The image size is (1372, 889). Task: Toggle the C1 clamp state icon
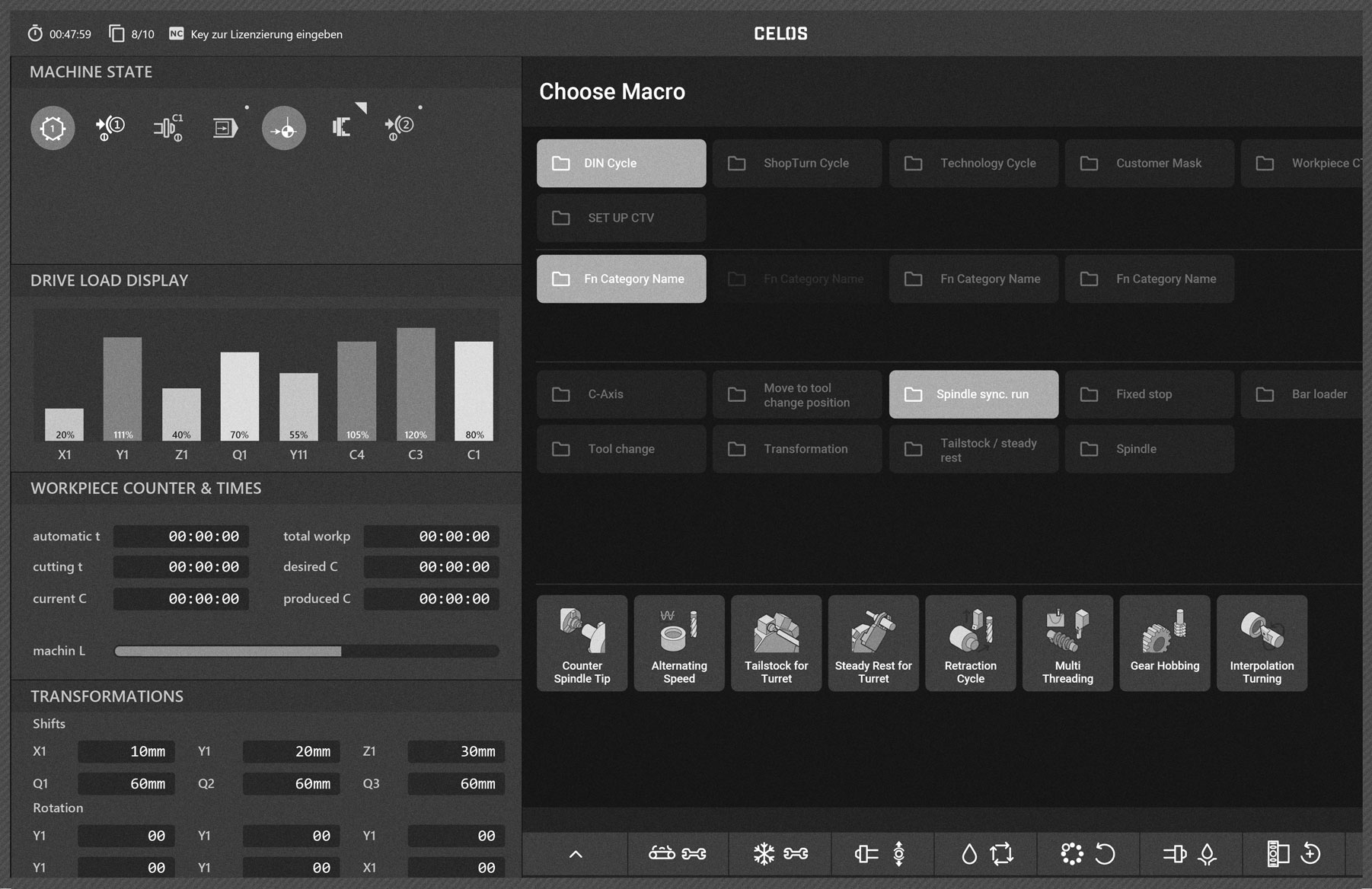click(168, 128)
